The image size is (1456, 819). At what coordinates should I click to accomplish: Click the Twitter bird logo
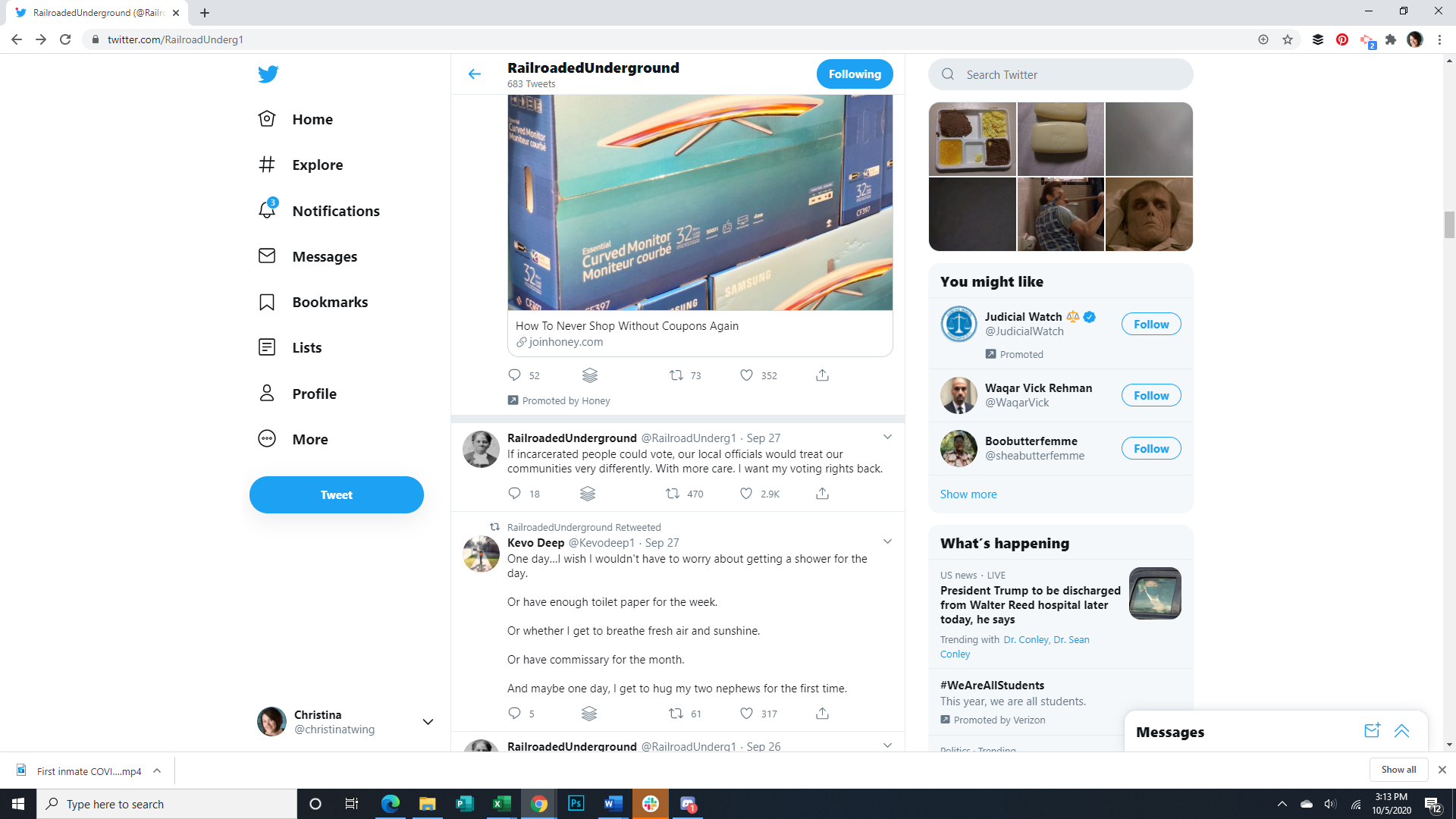(x=268, y=74)
